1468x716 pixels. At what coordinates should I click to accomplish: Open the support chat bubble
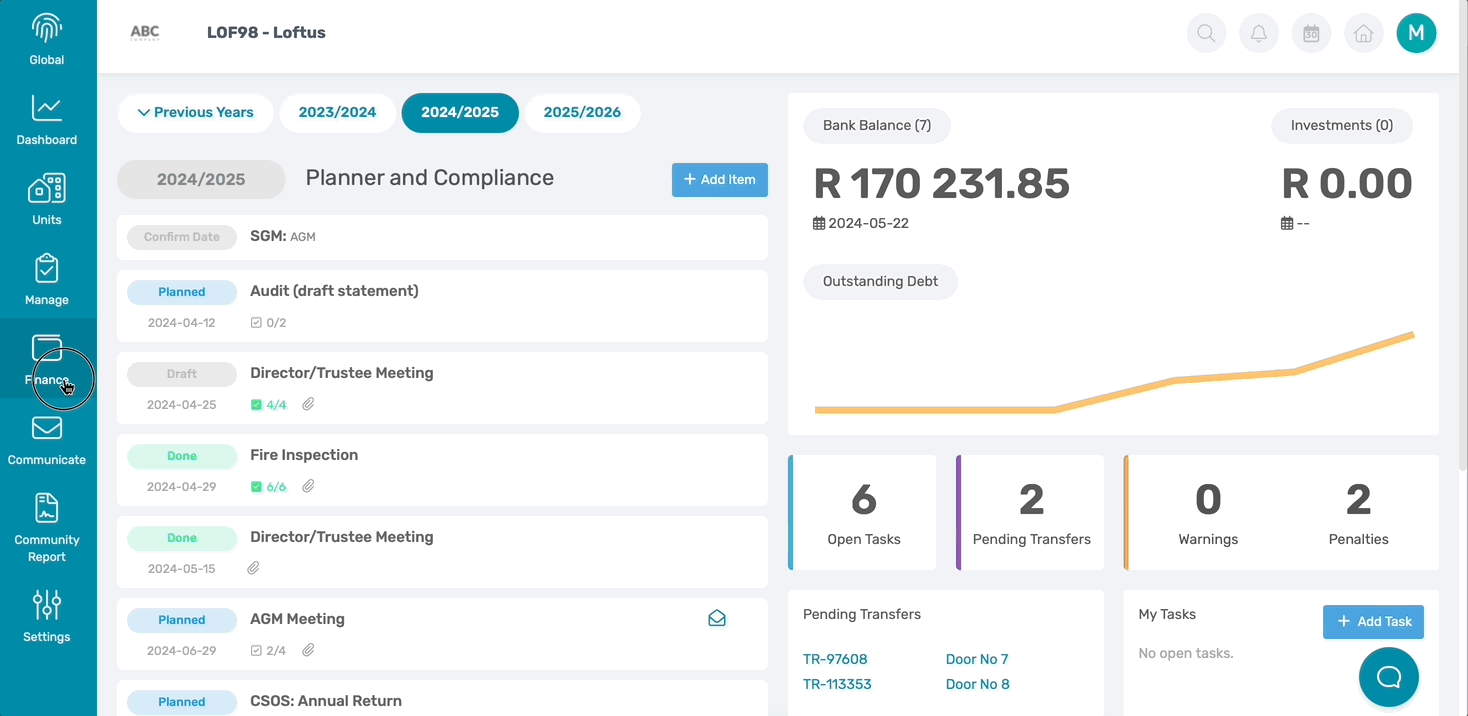click(1389, 677)
